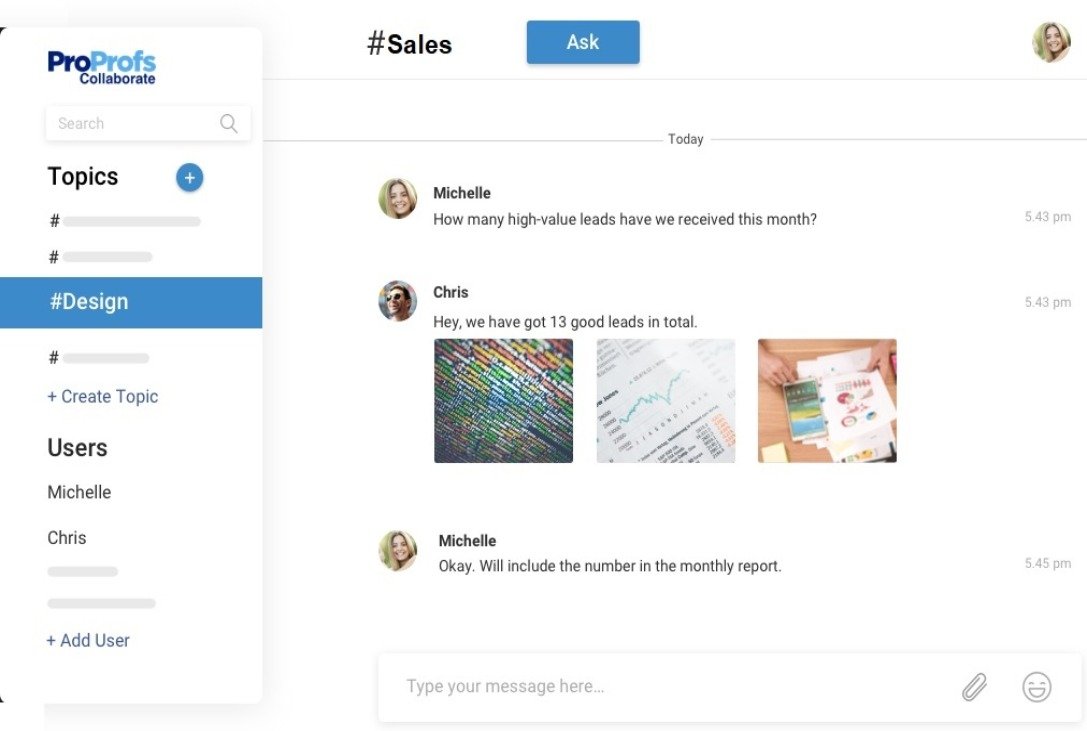Add a new topic with the plus icon
This screenshot has height=731, width=1087.
[x=189, y=178]
